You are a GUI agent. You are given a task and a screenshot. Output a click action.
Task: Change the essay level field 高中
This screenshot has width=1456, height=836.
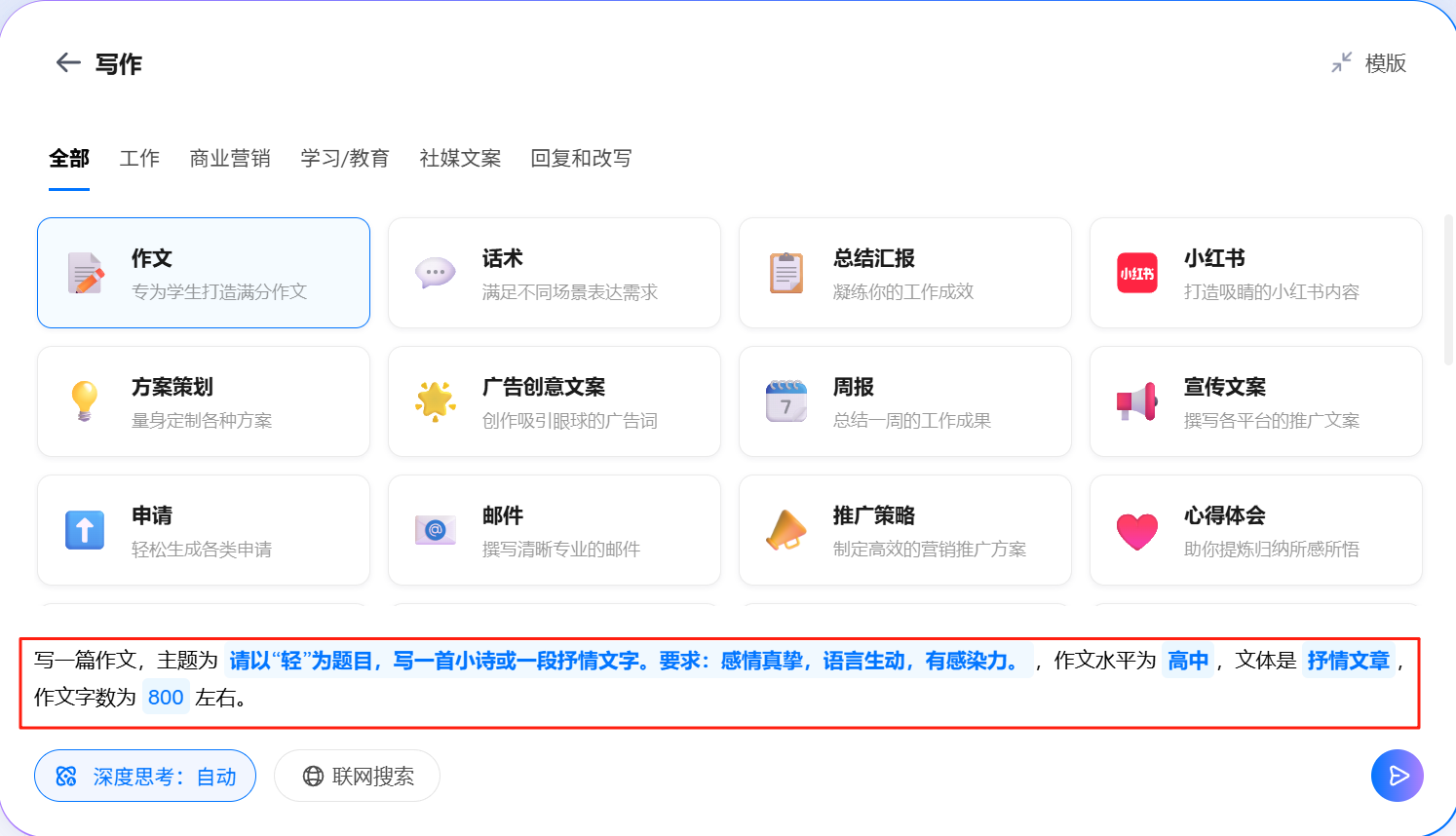point(1188,661)
